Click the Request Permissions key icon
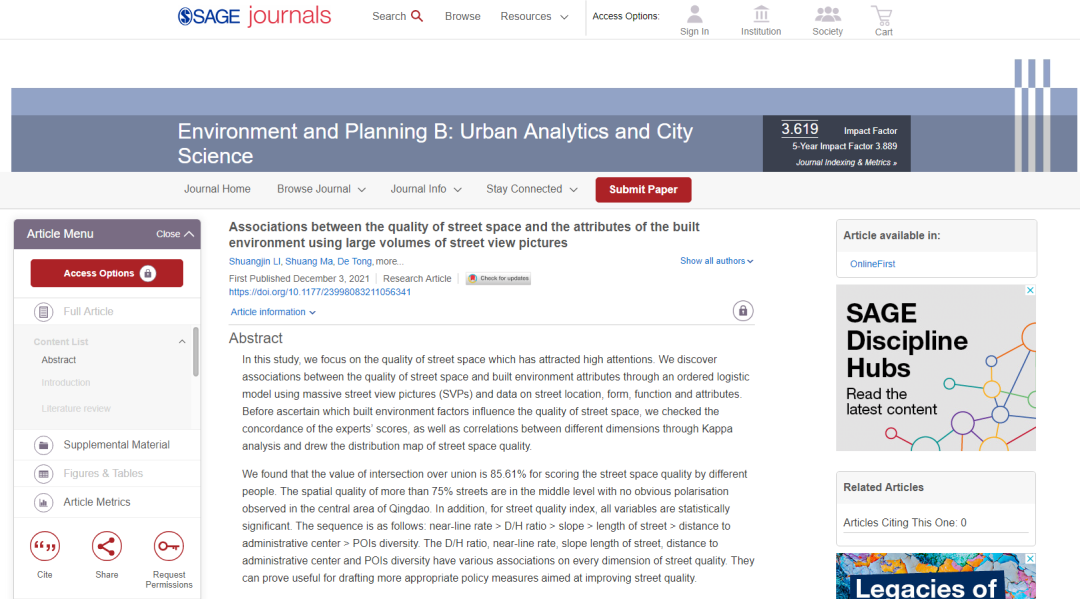Screen dimensions: 1080x599 [169, 547]
